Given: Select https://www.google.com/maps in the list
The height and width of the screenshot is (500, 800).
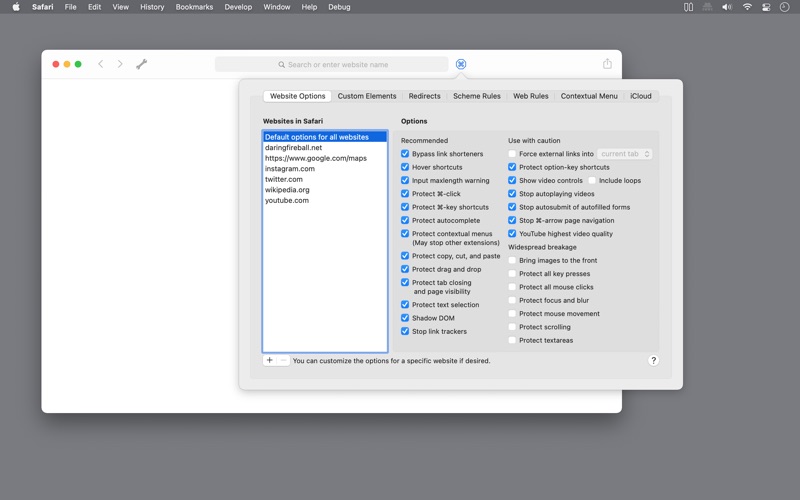Looking at the screenshot, I should coord(324,158).
